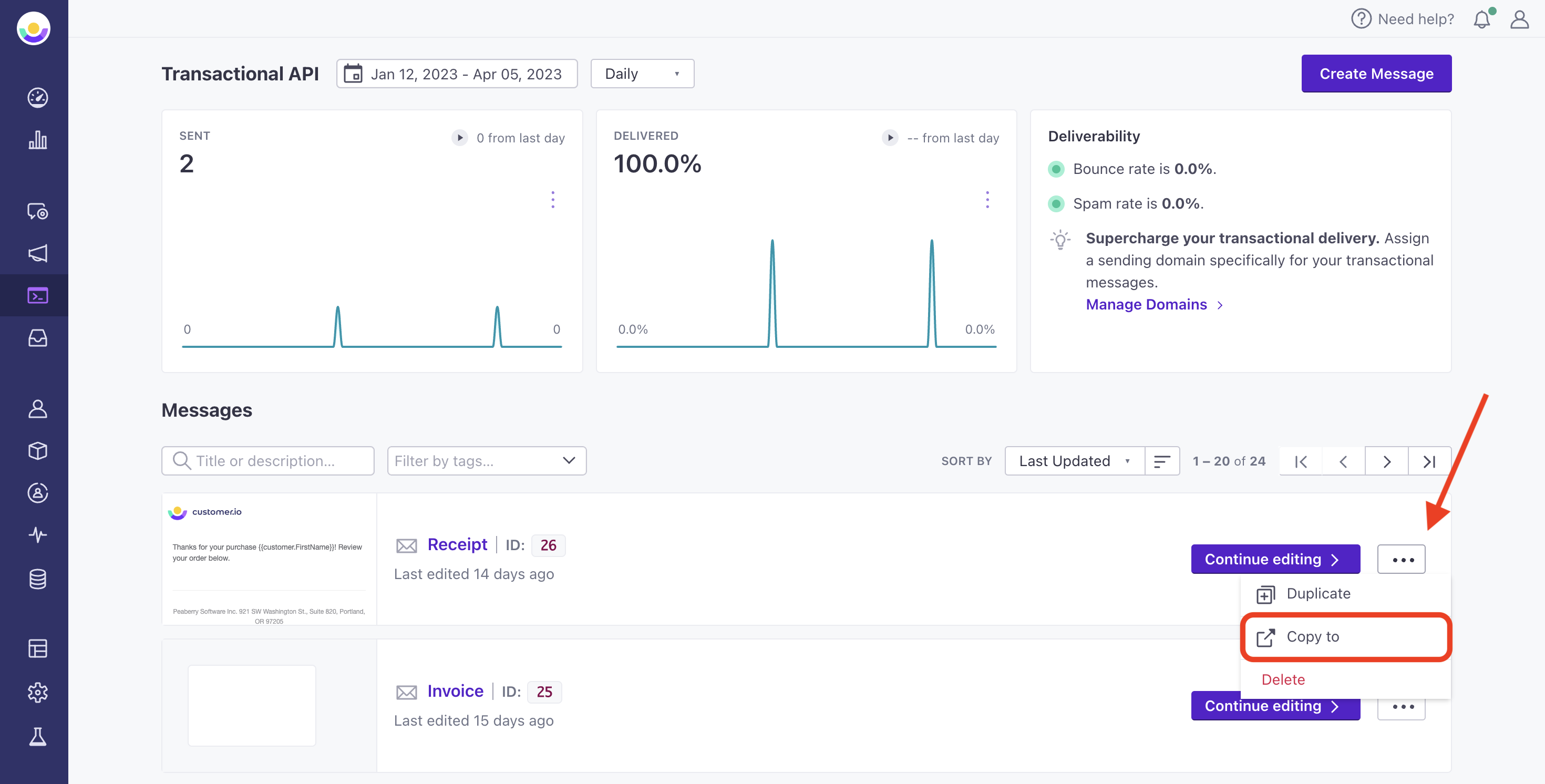The image size is (1545, 784).
Task: Open the analytics bar chart sidebar icon
Action: 37,140
